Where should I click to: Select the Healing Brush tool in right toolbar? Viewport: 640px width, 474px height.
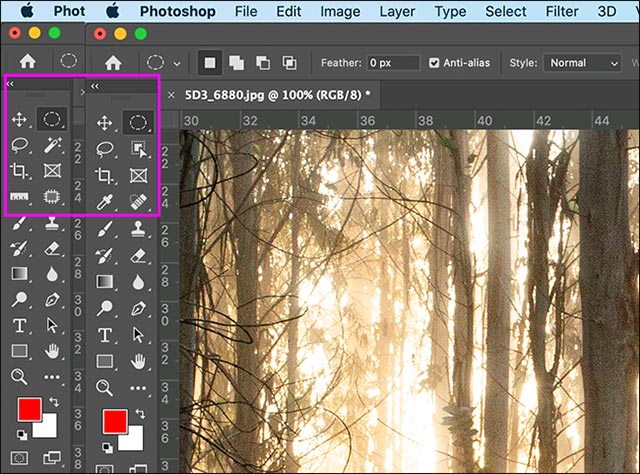(x=138, y=203)
